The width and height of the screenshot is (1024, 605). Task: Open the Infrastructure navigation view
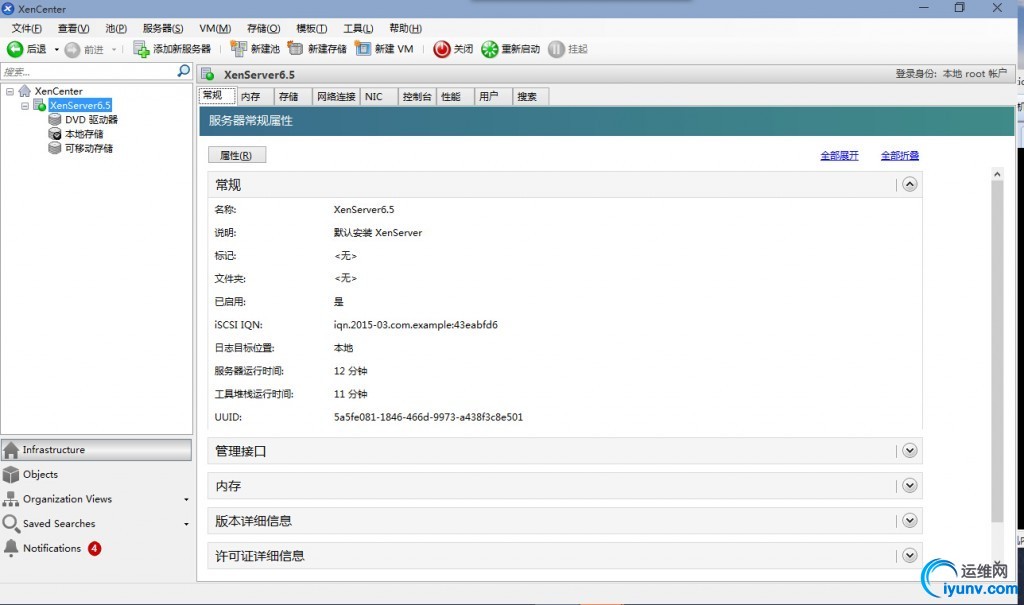pyautogui.click(x=97, y=450)
